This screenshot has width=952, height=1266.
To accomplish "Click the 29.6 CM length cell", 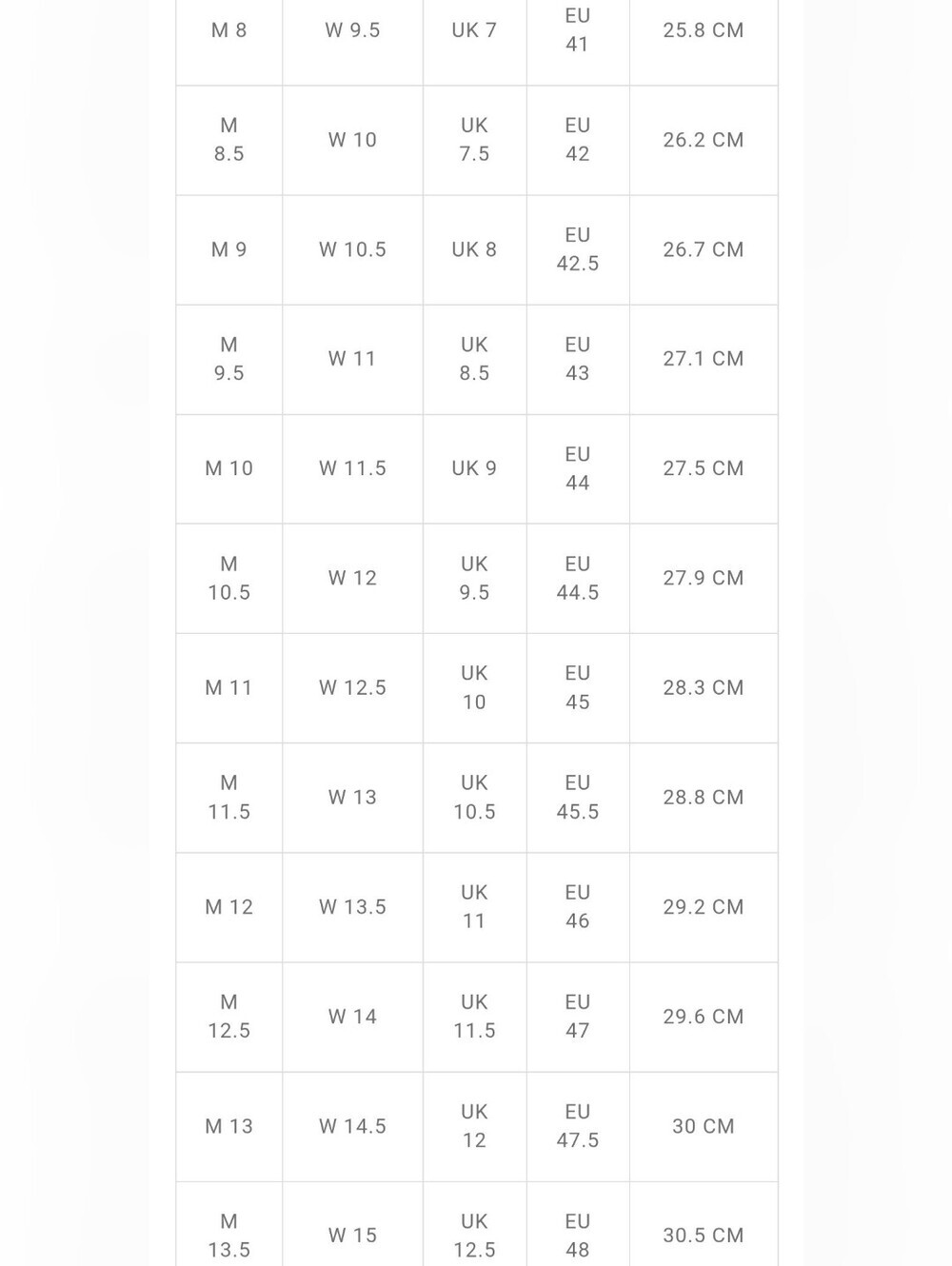I will tap(704, 1017).
